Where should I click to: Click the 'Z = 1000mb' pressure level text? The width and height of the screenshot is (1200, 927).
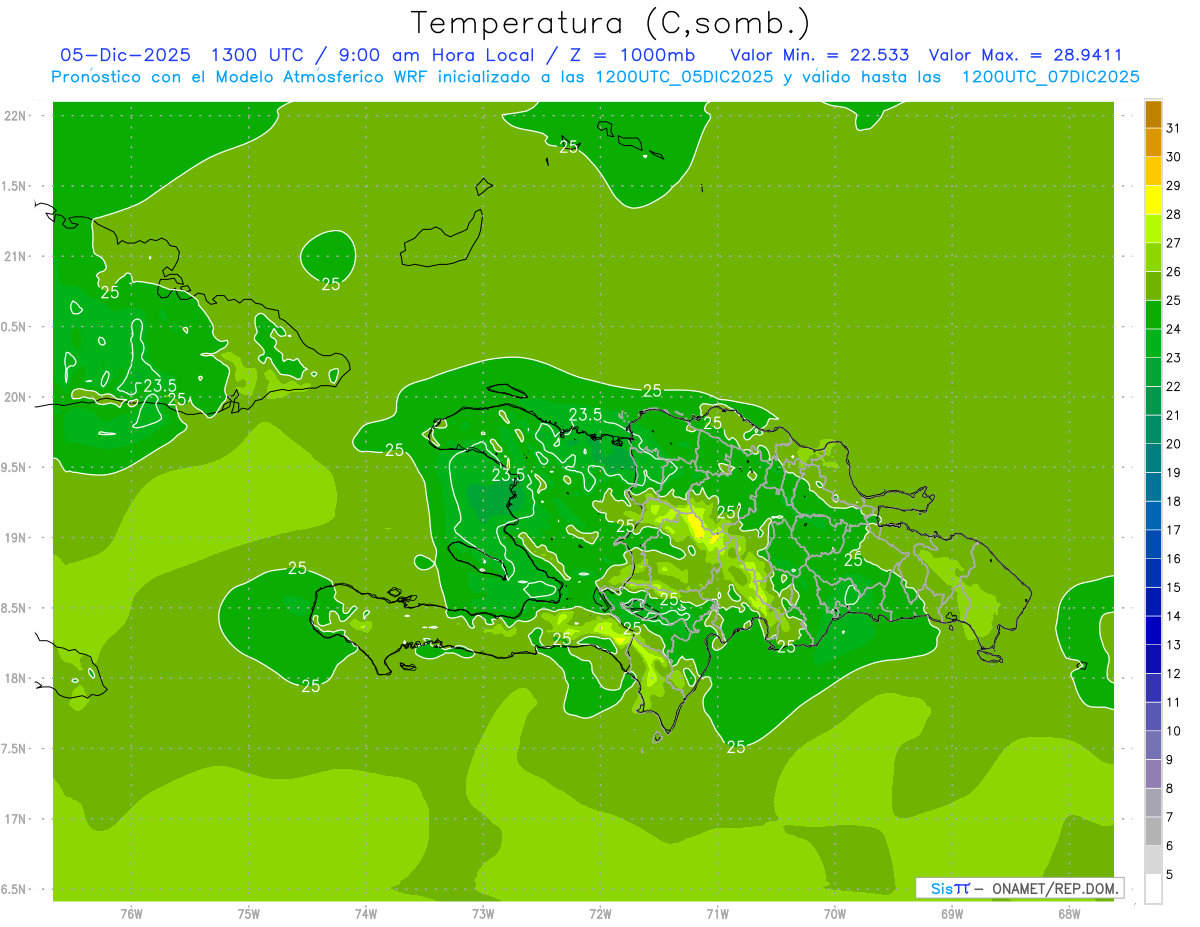(x=633, y=55)
